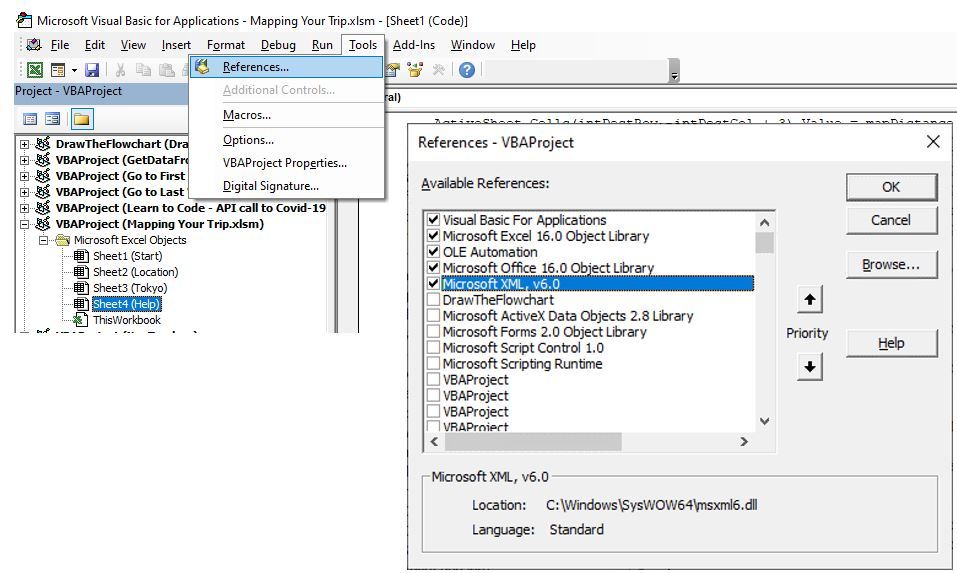This screenshot has height=573, width=957.
Task: Click the View Code icon in Project panel
Action: (30, 119)
